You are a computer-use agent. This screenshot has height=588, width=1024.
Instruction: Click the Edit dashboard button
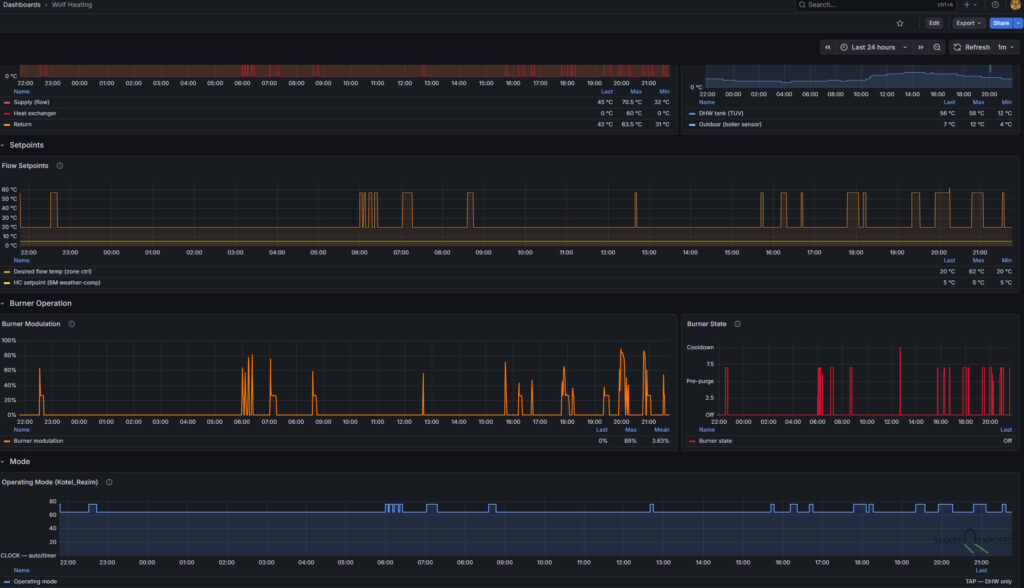coord(933,23)
